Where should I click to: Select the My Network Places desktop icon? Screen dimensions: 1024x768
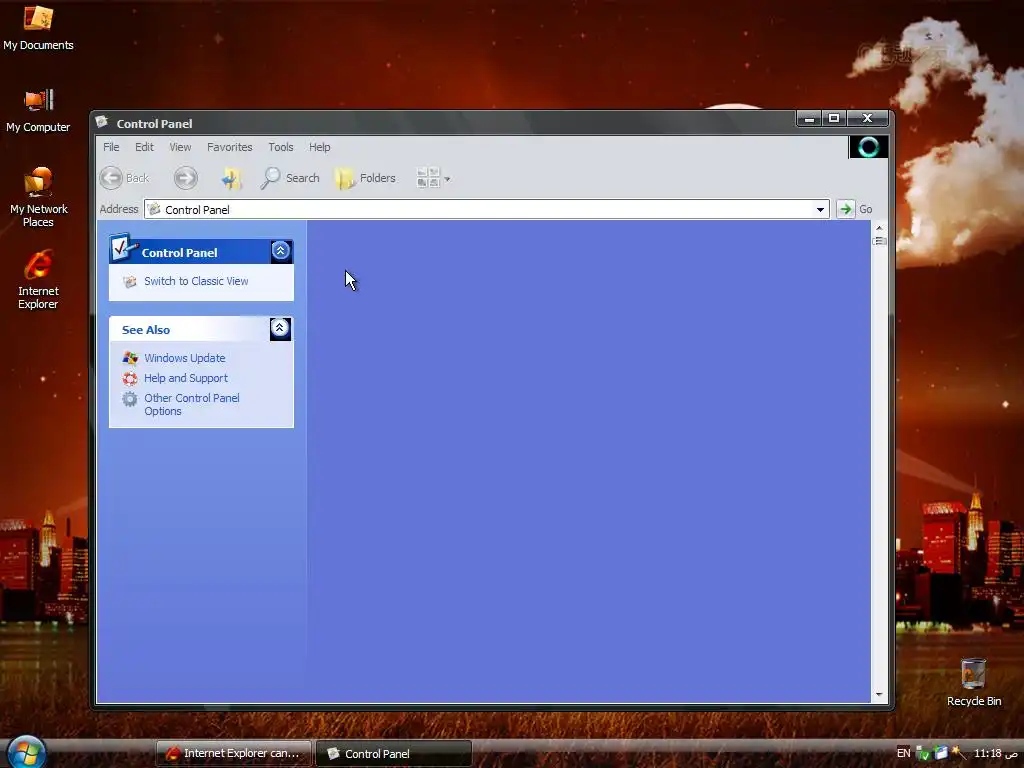pyautogui.click(x=38, y=197)
